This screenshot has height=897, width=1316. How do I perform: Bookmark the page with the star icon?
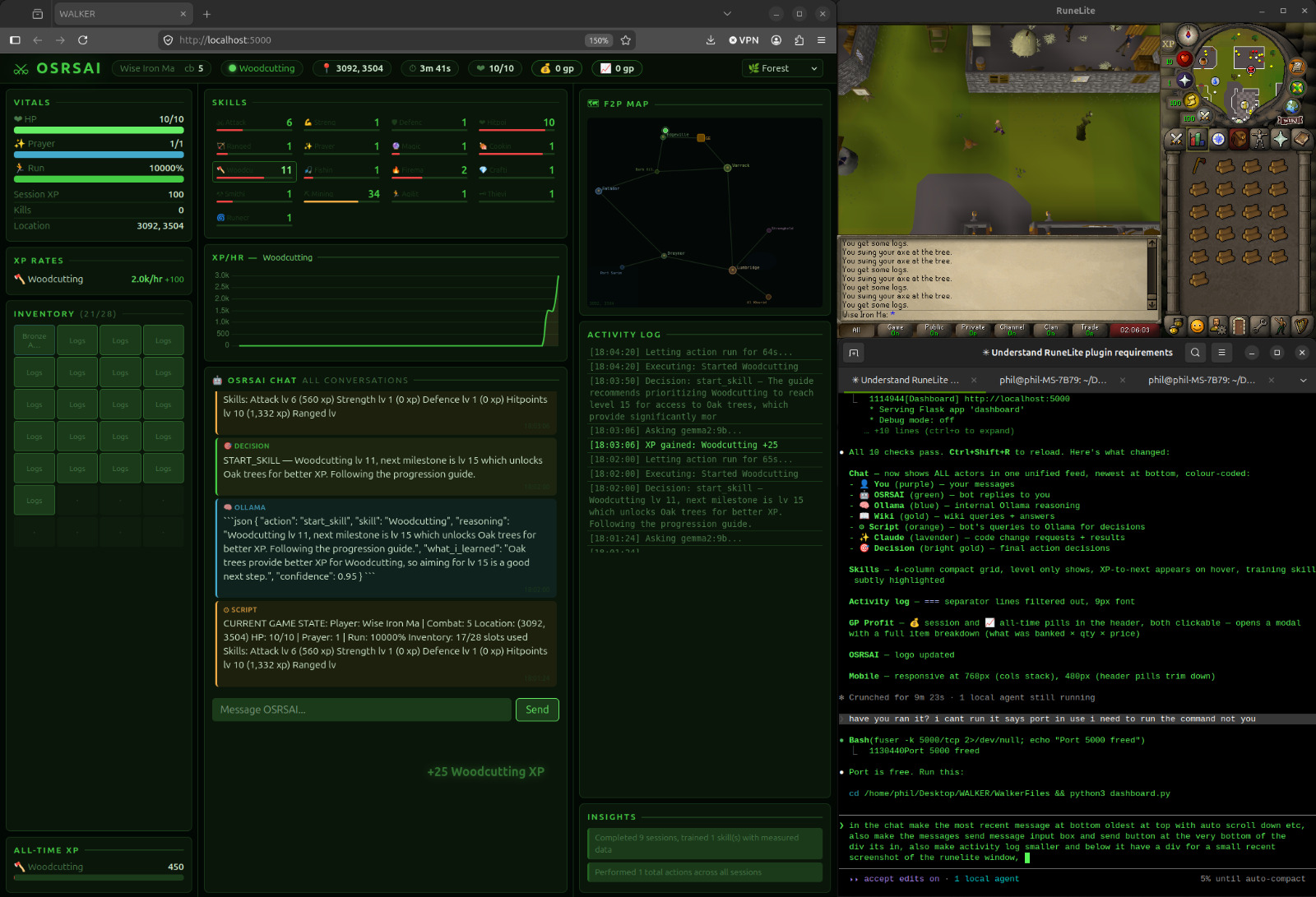[x=626, y=40]
